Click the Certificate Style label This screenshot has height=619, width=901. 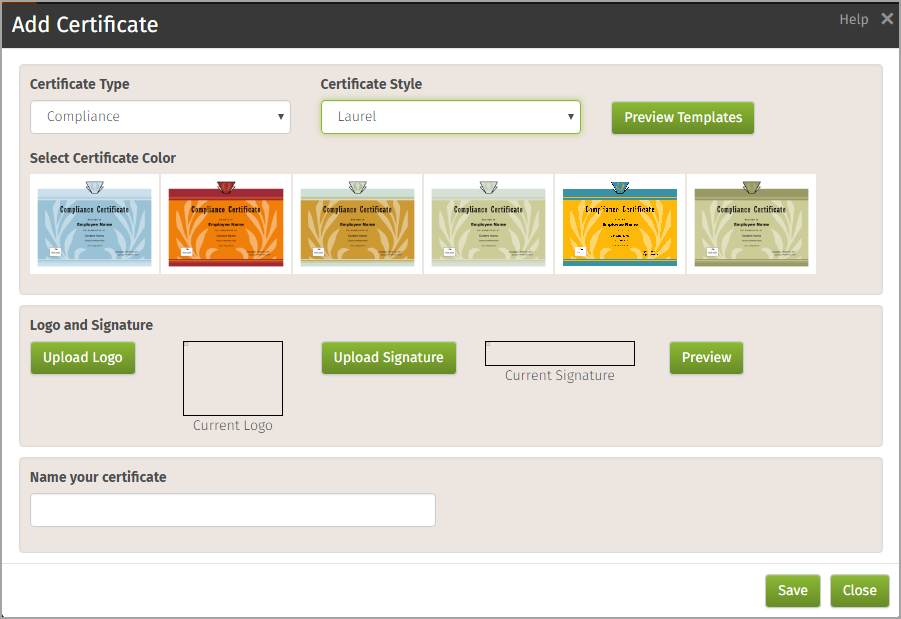point(371,84)
